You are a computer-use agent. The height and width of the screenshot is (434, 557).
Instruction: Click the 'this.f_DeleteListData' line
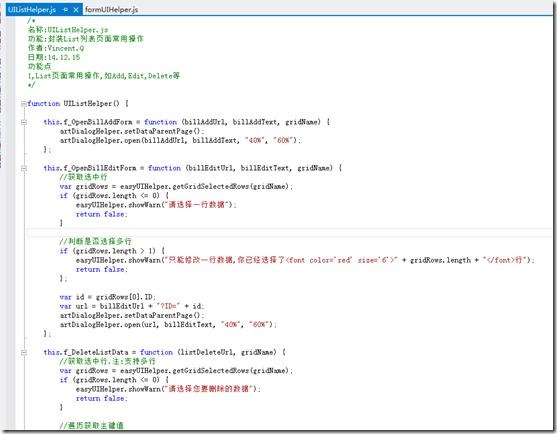coord(164,352)
